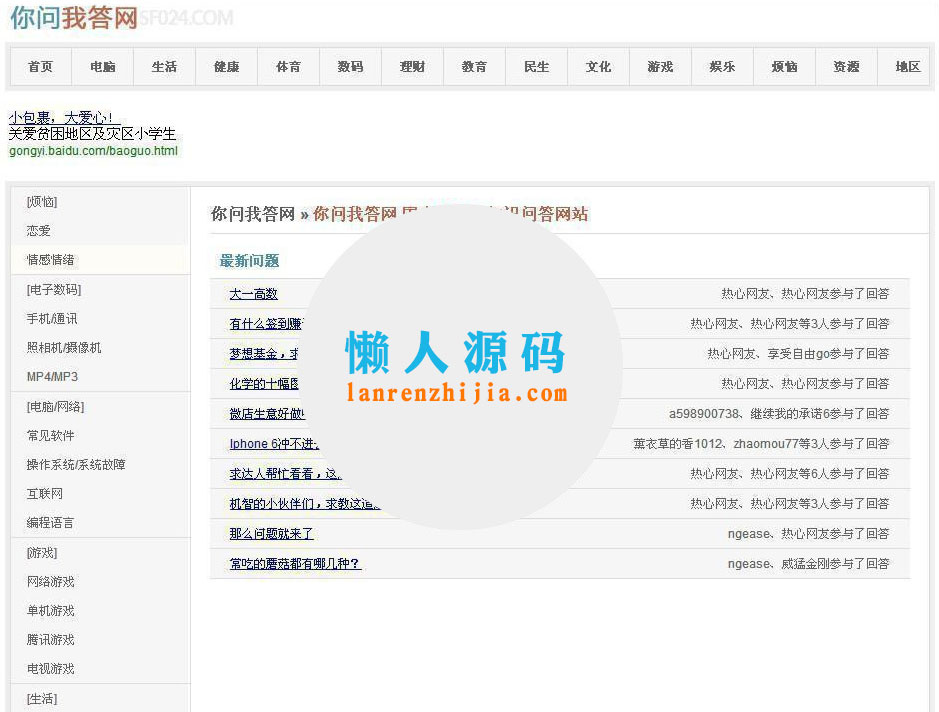
Task: Select 手机/通讯 from the sidebar list
Action: click(52, 318)
